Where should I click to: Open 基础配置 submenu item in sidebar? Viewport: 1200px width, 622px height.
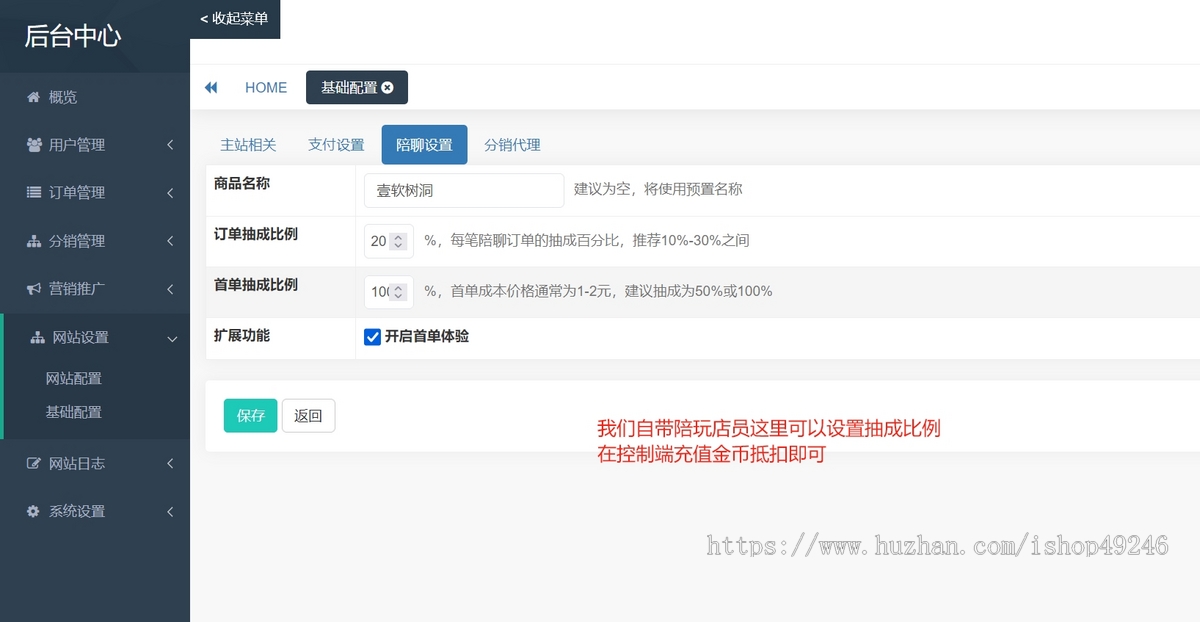tap(74, 412)
